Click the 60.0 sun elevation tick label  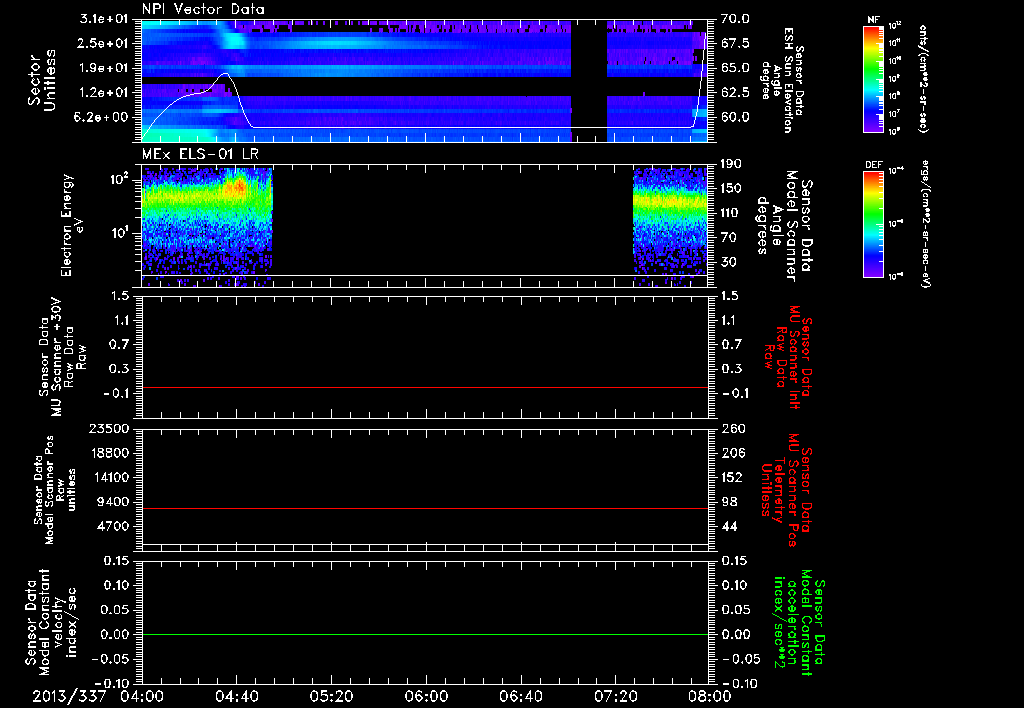pyautogui.click(x=735, y=118)
